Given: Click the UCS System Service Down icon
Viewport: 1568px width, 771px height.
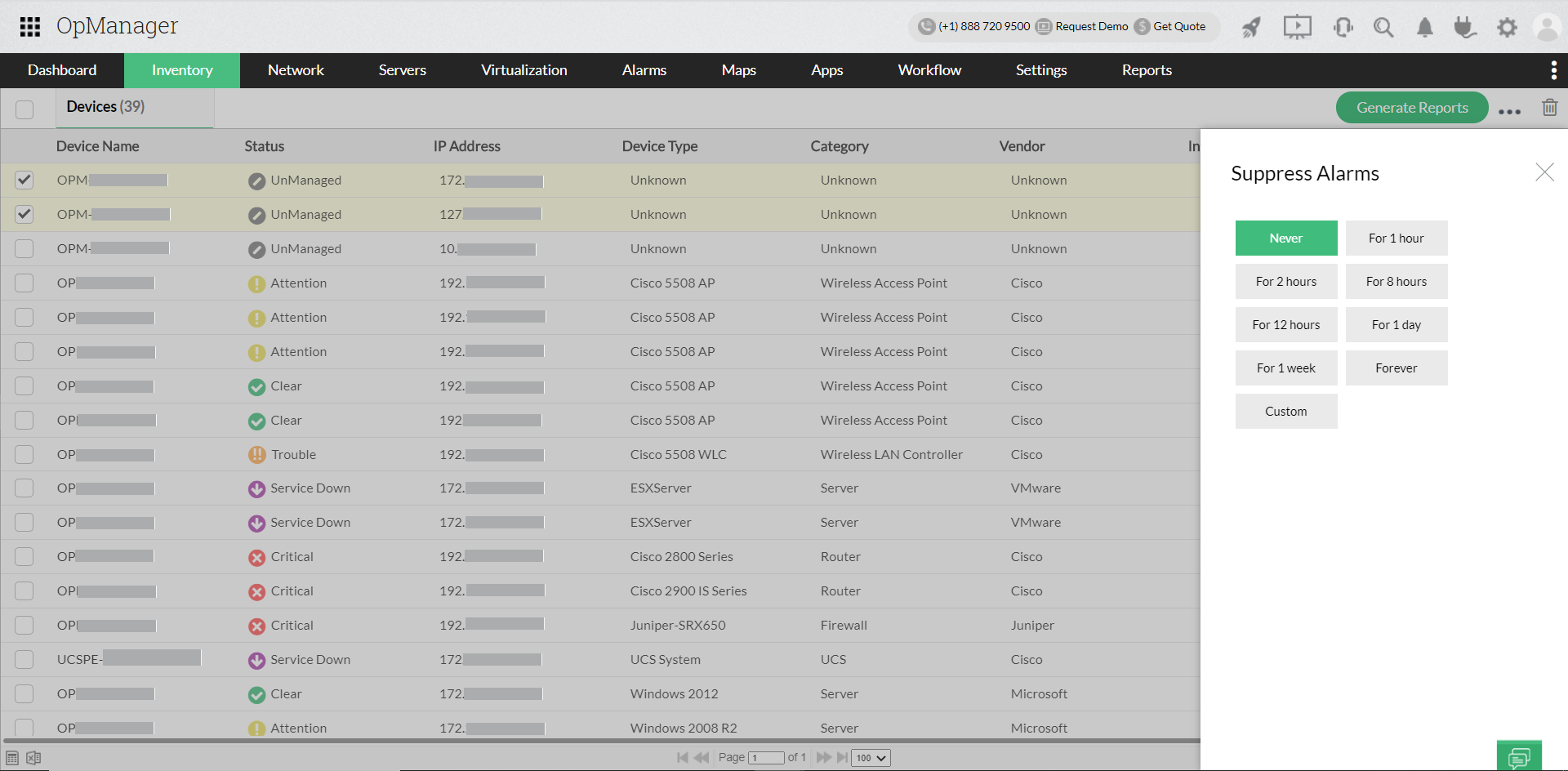Looking at the screenshot, I should tap(256, 660).
